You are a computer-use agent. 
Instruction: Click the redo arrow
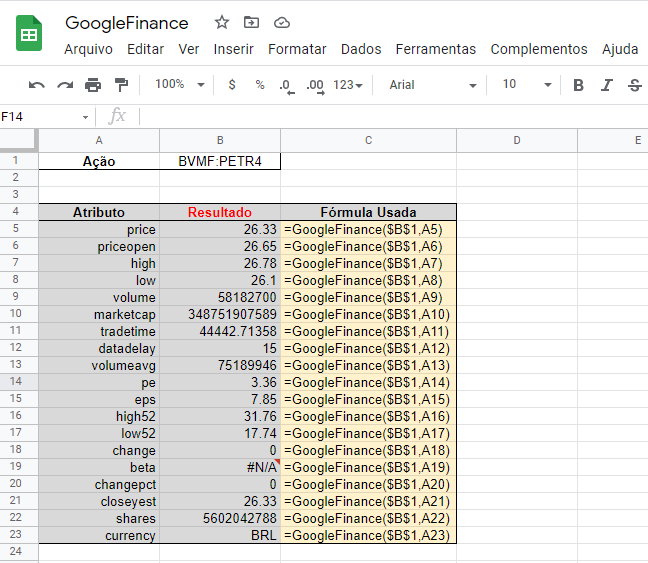(x=65, y=85)
